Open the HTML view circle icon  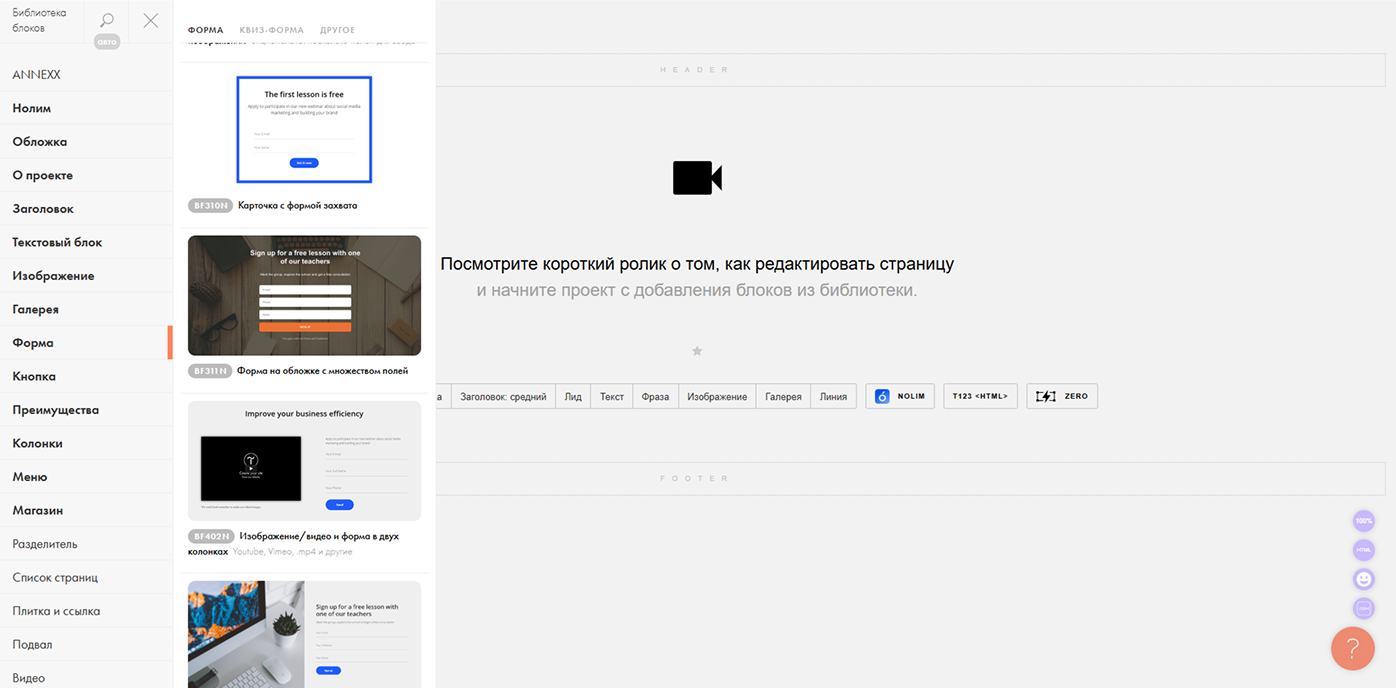pyautogui.click(x=1363, y=549)
